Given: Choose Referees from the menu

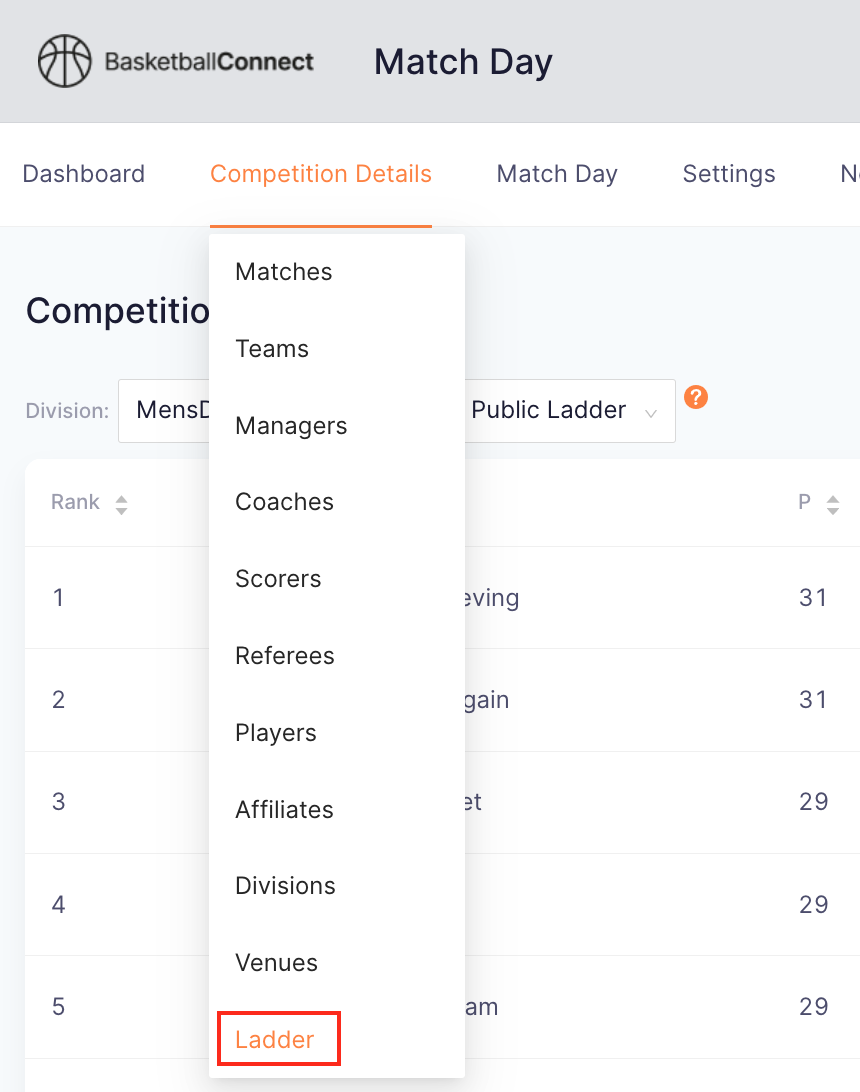Looking at the screenshot, I should pos(285,656).
